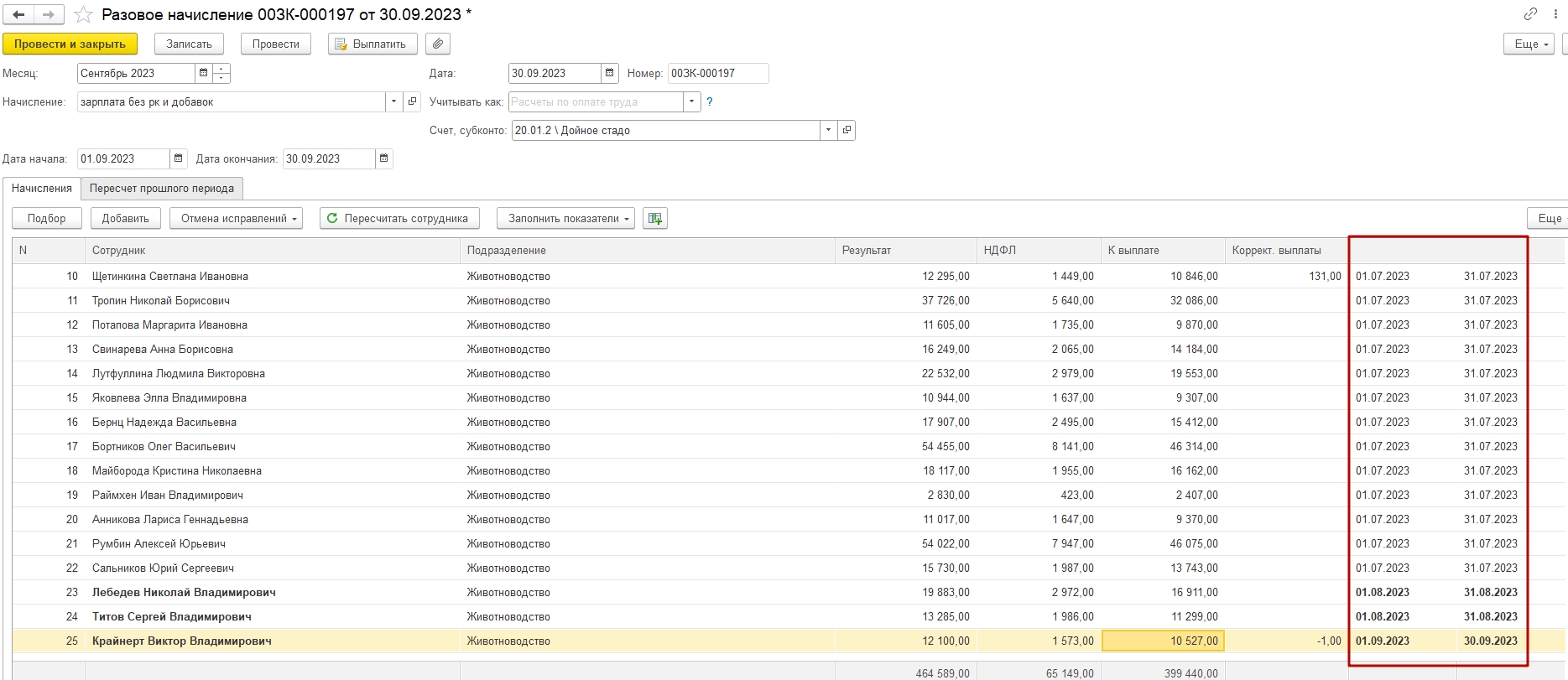Switch to Пересчет прошлого периода tab
The width and height of the screenshot is (1568, 680).
162,189
